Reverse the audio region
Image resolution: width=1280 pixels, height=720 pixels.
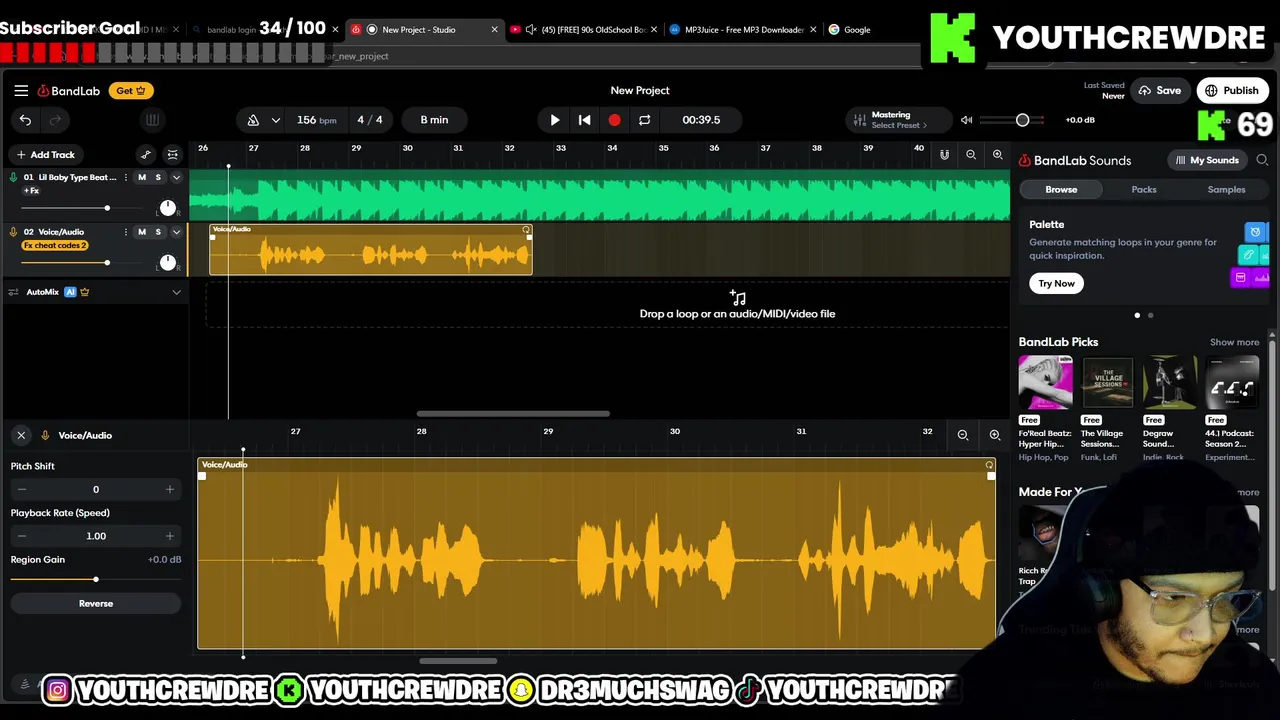(96, 604)
